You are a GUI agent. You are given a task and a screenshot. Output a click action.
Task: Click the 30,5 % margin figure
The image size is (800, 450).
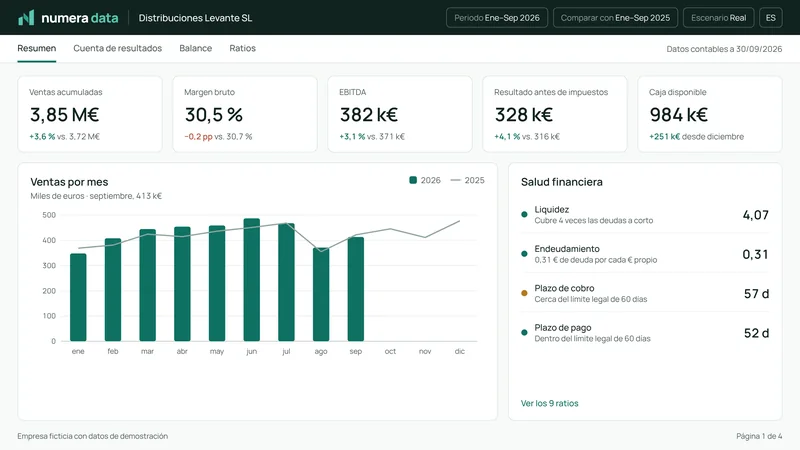(x=214, y=115)
